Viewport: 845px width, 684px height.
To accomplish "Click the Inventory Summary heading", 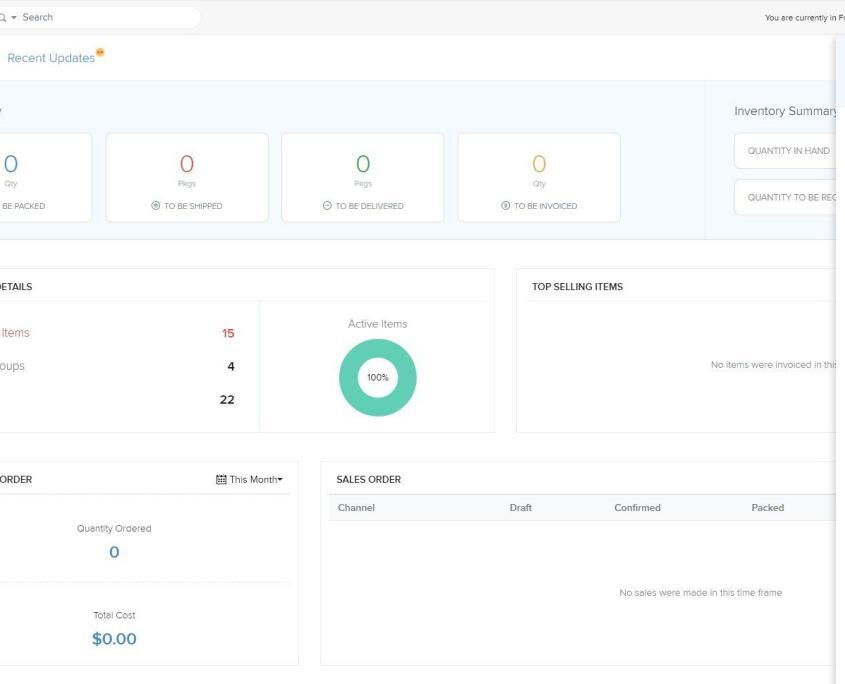I will click(x=785, y=111).
